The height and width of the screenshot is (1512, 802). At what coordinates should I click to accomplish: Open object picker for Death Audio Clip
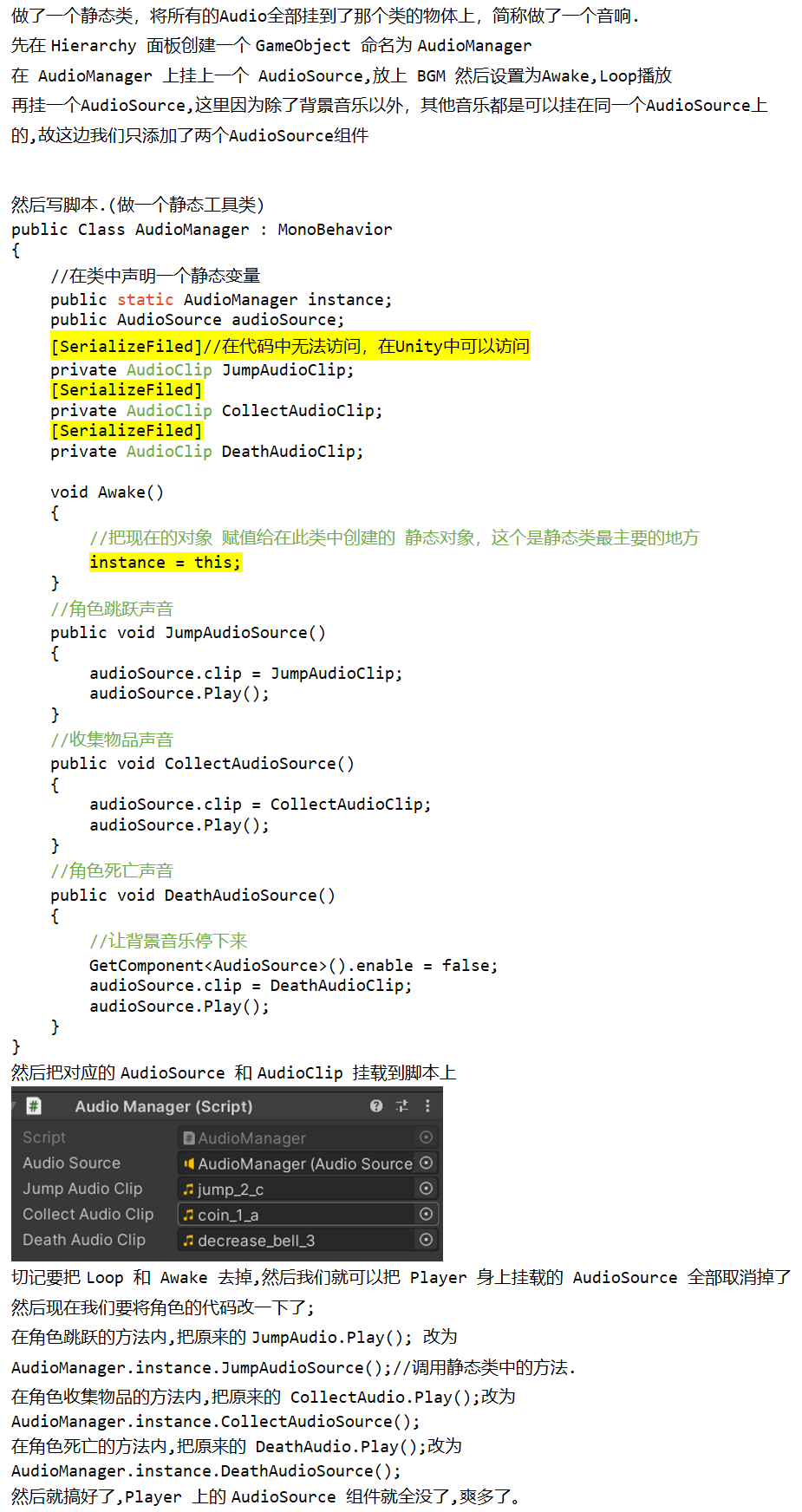click(x=426, y=1240)
